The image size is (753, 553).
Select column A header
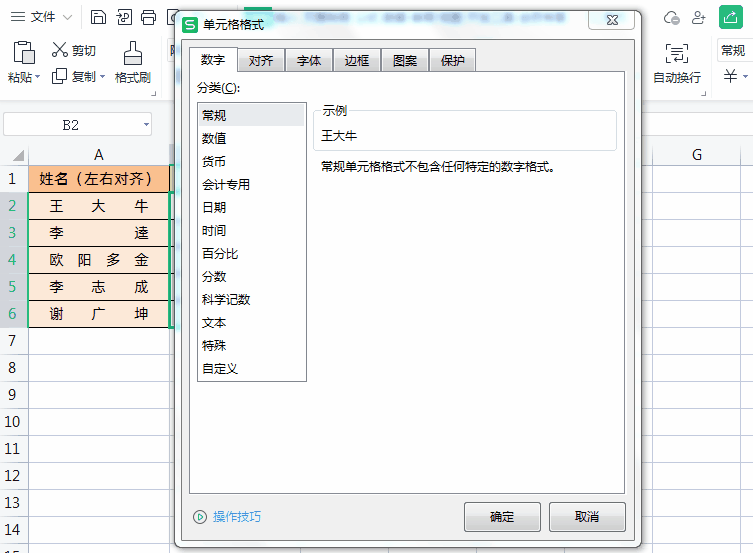(x=98, y=155)
